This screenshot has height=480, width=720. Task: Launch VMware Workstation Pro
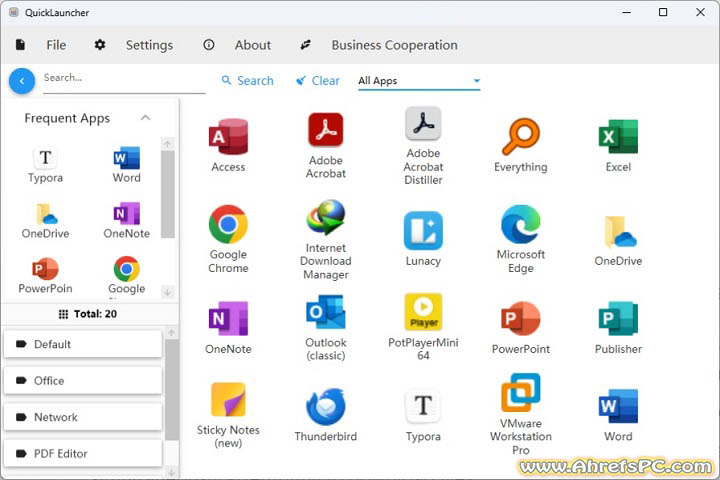(x=520, y=415)
